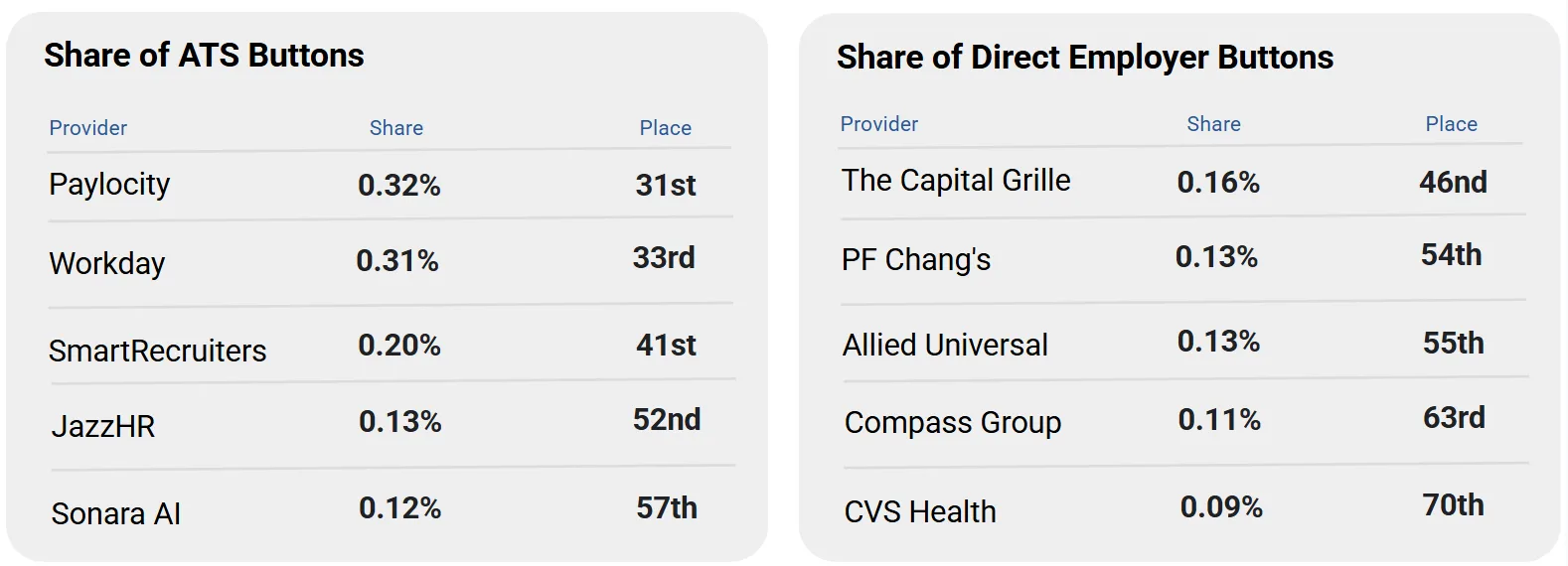Screen dimensions: 1568x566
Task: Open the Allied Universal entry
Action: (945, 346)
